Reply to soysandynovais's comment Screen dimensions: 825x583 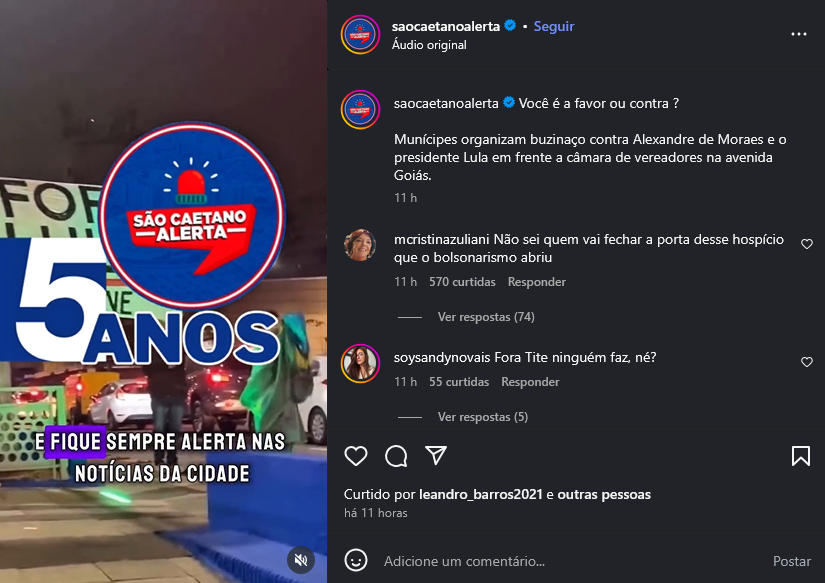[530, 382]
